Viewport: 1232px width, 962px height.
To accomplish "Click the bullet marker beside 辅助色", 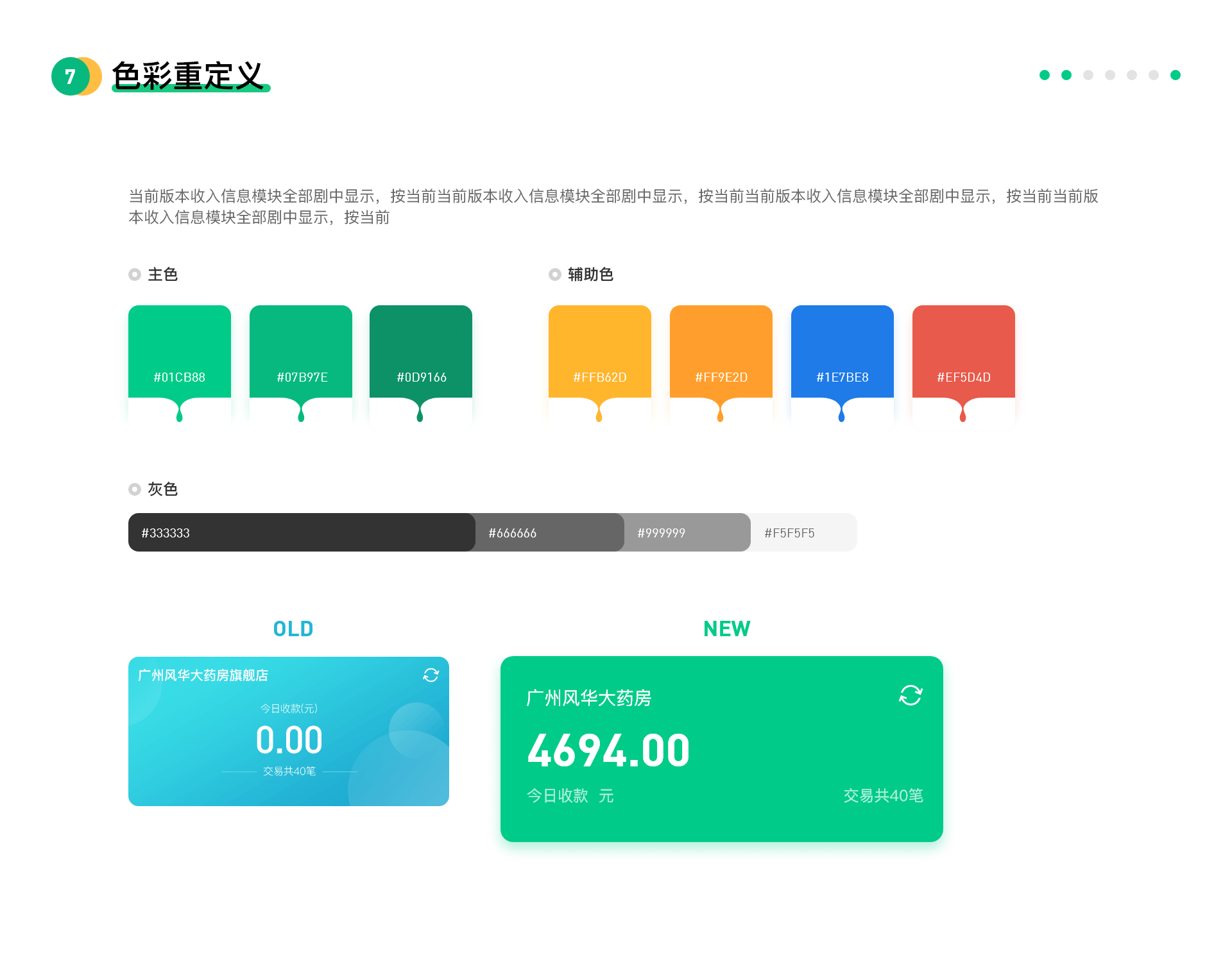I will point(555,274).
